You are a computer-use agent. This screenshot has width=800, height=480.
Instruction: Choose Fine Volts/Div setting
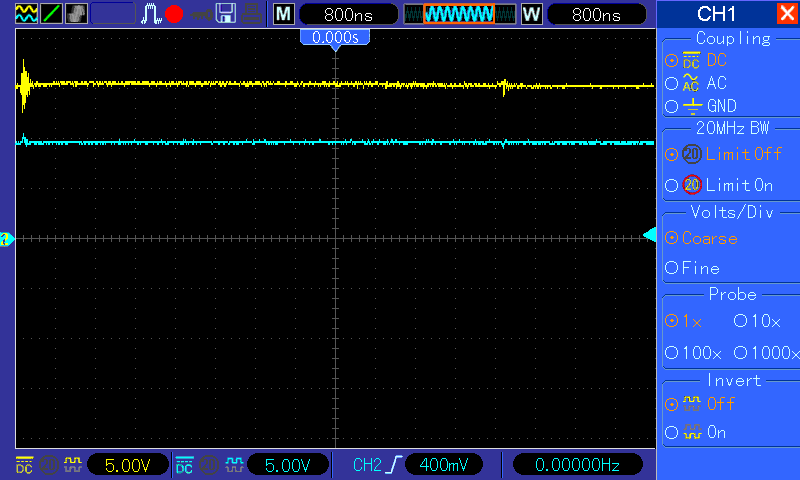(692, 268)
